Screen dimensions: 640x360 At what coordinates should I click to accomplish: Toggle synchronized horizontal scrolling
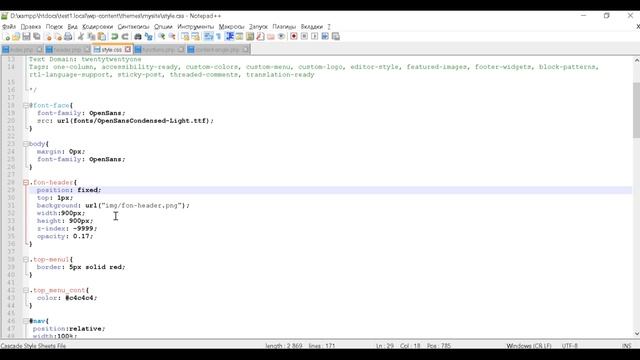pos(196,37)
